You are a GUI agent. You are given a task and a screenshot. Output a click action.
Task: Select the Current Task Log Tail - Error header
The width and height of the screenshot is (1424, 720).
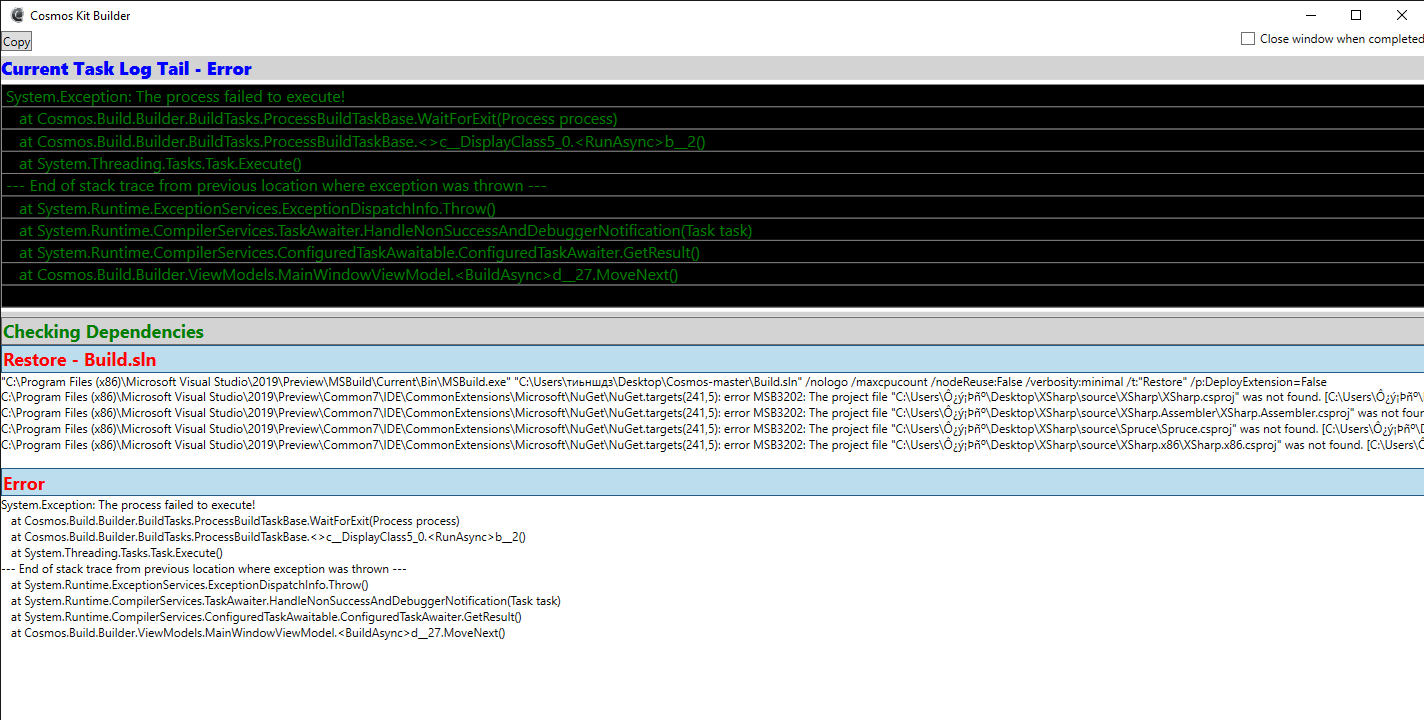click(x=127, y=68)
